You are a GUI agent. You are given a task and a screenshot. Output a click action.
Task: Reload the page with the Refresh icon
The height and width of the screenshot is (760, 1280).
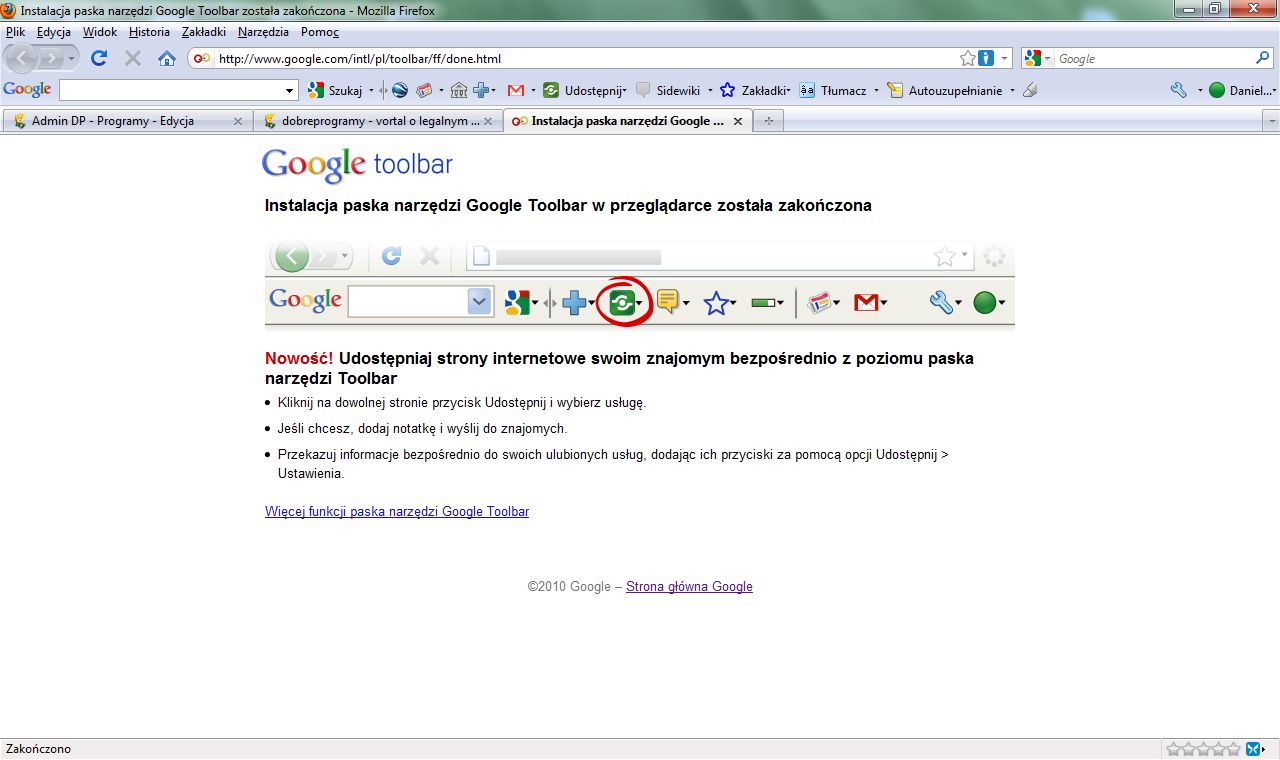pos(99,58)
